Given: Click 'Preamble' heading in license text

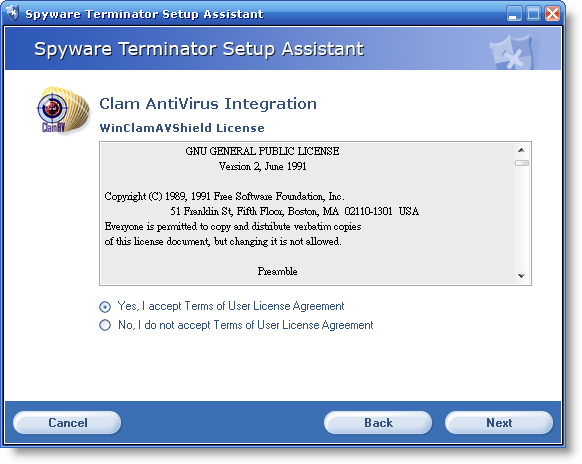Looking at the screenshot, I should click(x=277, y=271).
